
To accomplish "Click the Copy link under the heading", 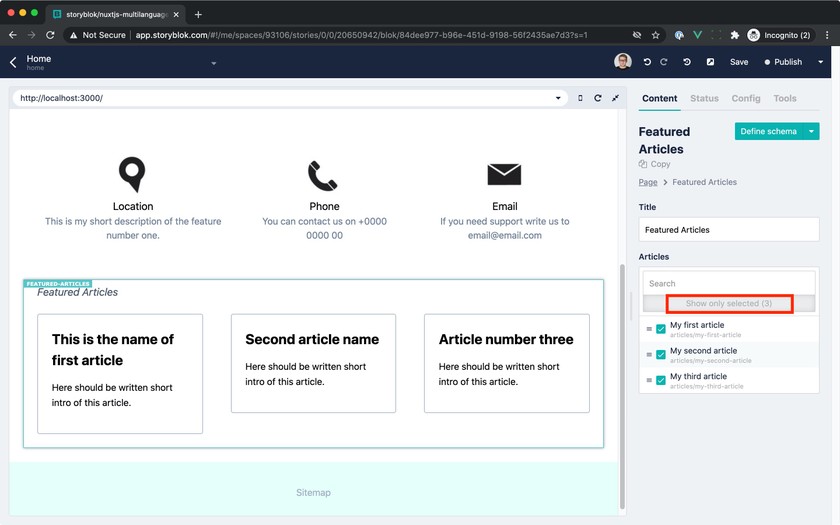I will (x=660, y=164).
